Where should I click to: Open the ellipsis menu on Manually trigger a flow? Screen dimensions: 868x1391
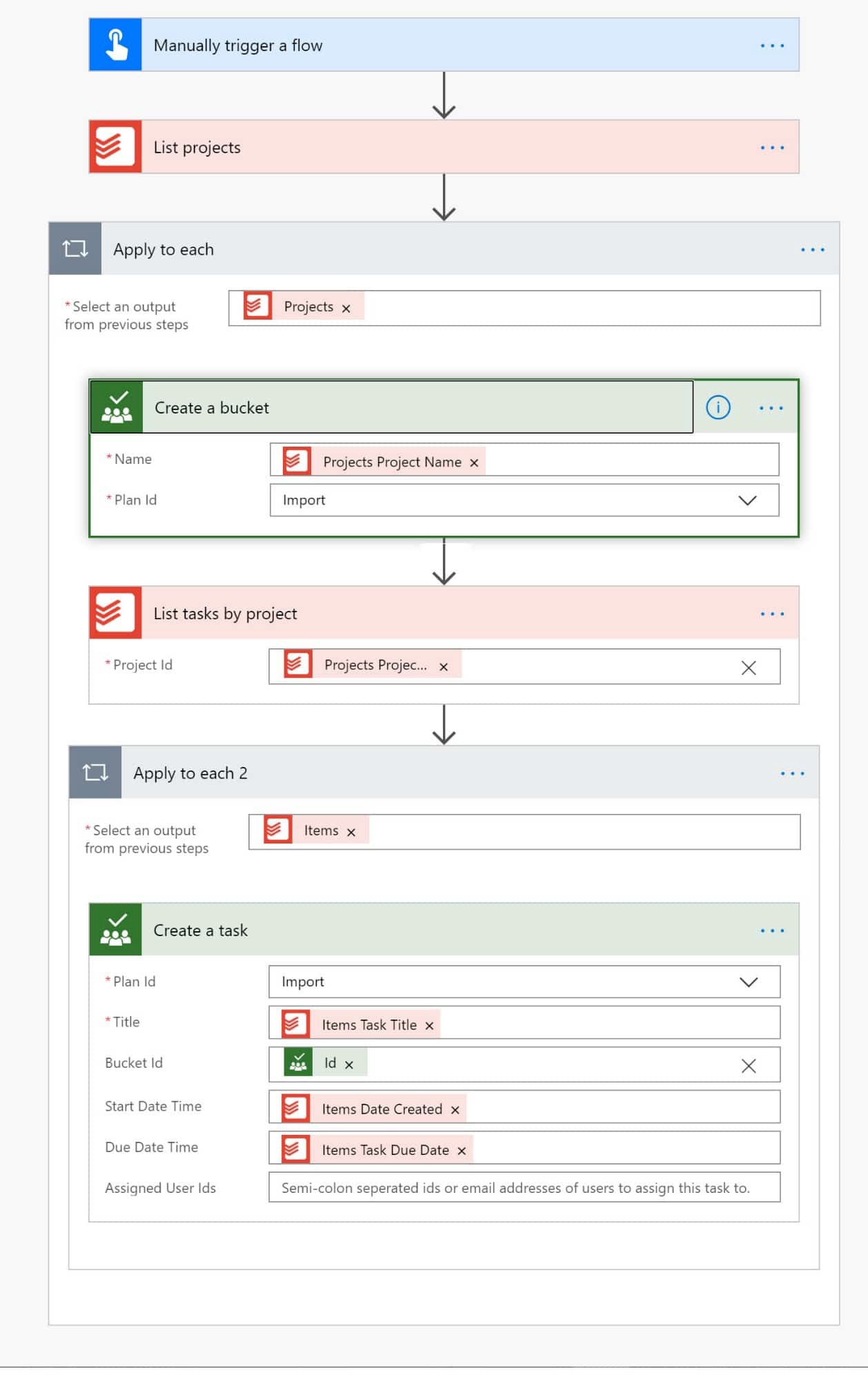pos(772,46)
